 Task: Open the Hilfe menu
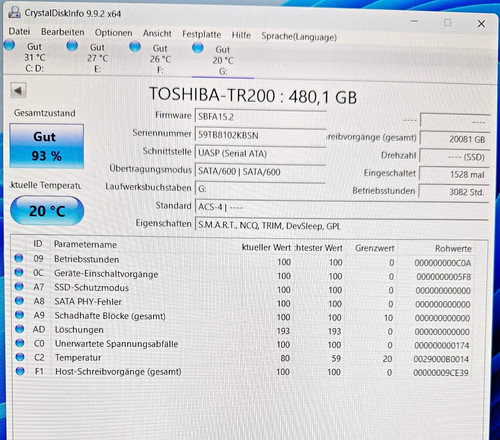click(x=241, y=35)
